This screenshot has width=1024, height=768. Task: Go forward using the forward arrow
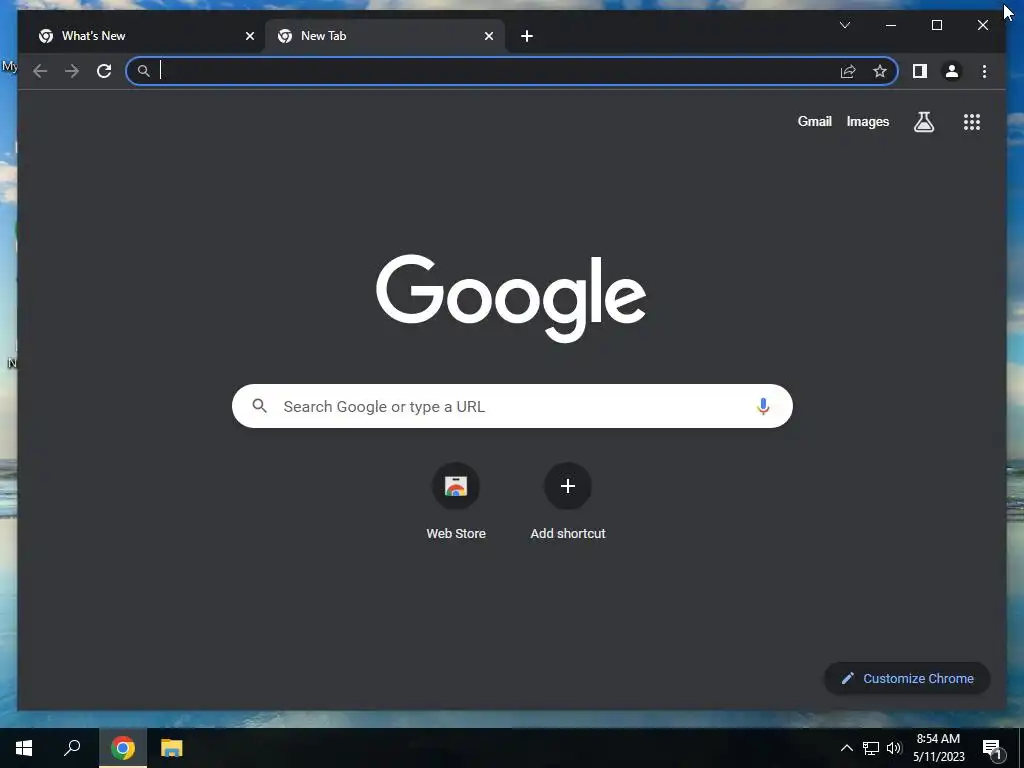[x=72, y=71]
